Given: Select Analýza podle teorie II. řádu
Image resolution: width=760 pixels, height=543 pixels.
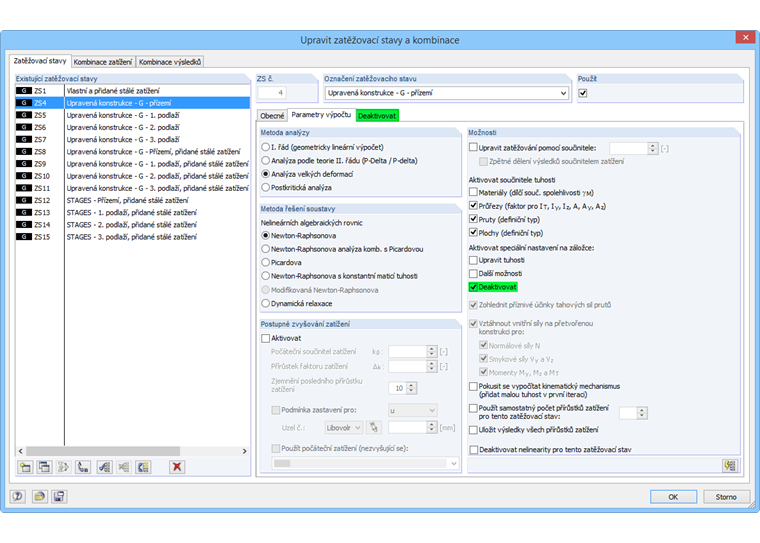Looking at the screenshot, I should pyautogui.click(x=266, y=160).
